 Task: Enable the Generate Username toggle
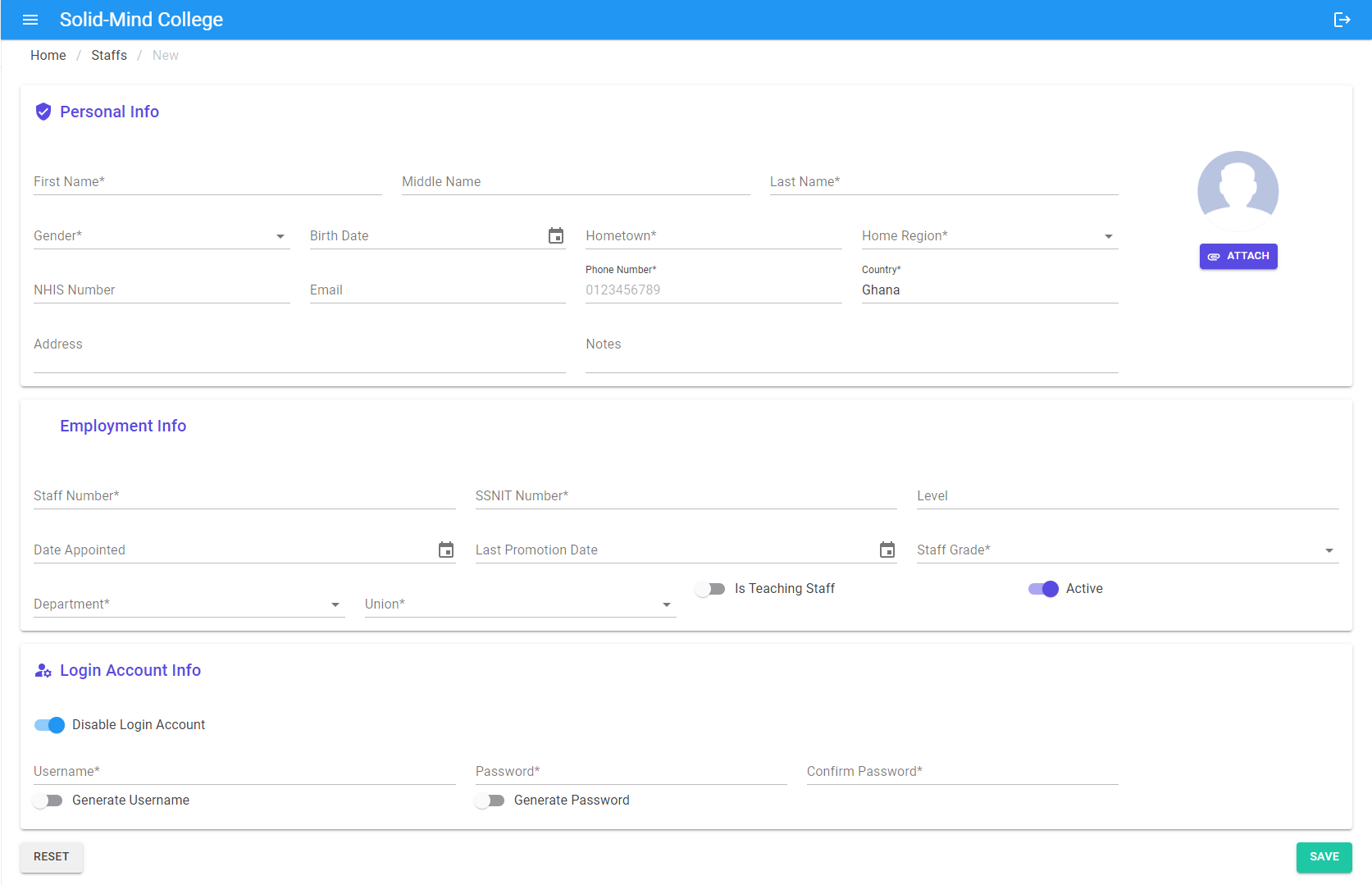[48, 801]
